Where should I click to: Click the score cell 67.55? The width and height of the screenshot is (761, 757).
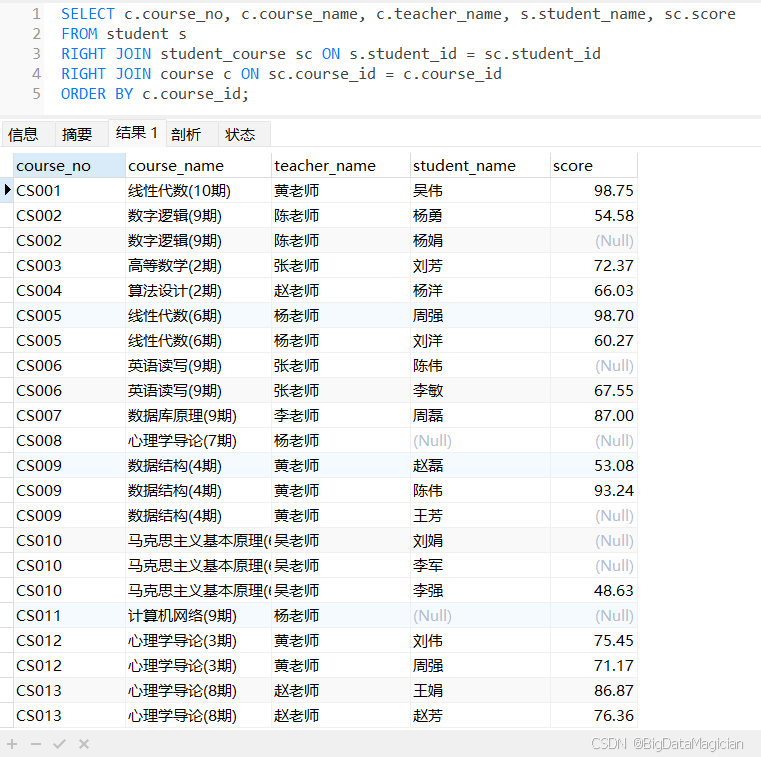tap(594, 391)
